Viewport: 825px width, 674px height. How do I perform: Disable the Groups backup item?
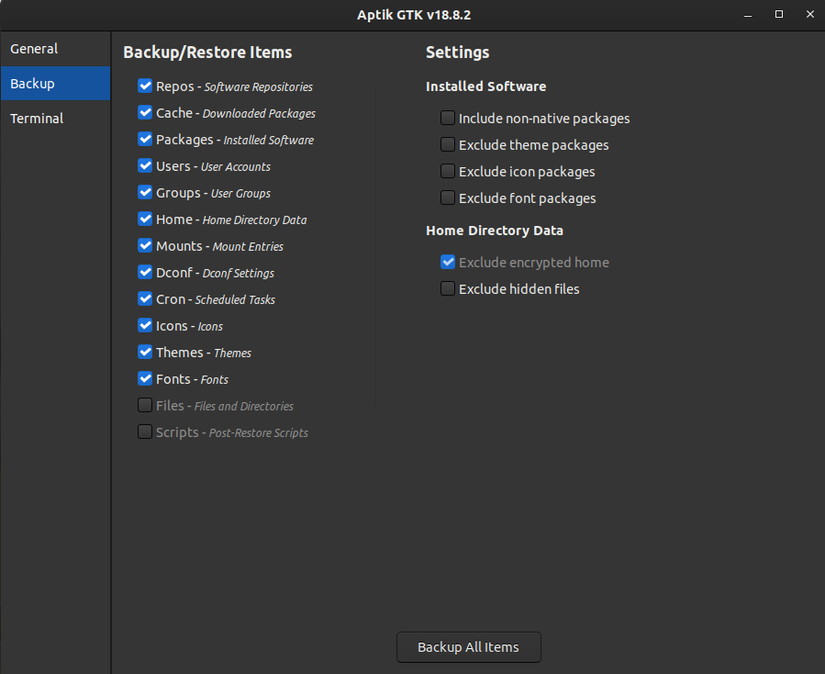145,193
